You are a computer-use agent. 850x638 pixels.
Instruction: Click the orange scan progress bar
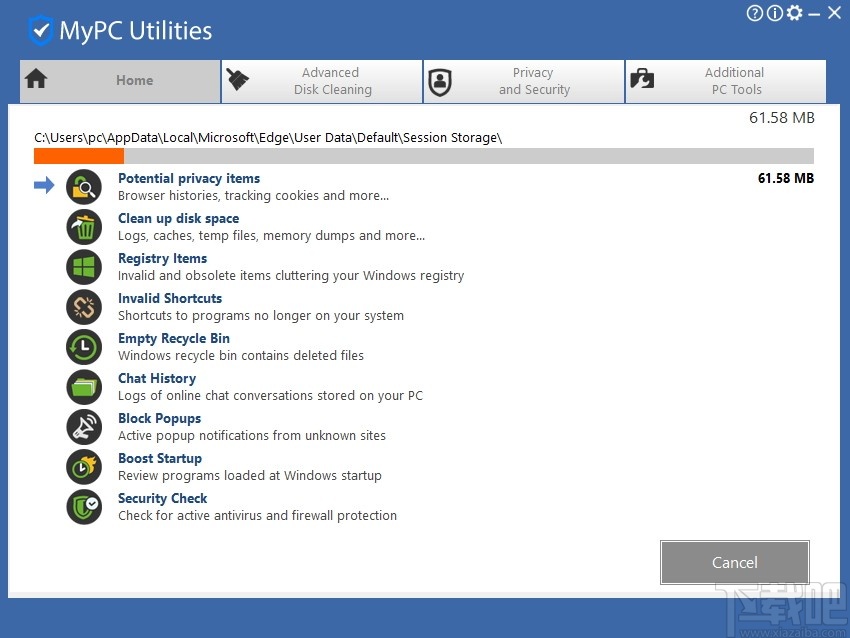pos(78,156)
